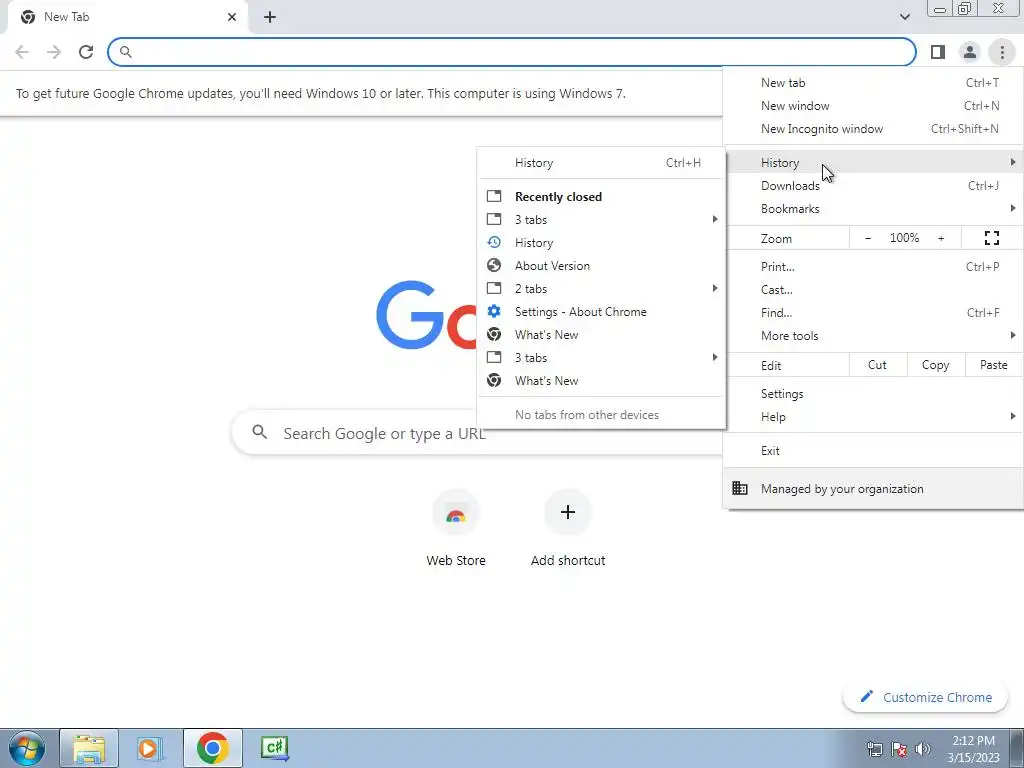
Task: Click the globe icon About Version entry
Action: pyautogui.click(x=494, y=265)
